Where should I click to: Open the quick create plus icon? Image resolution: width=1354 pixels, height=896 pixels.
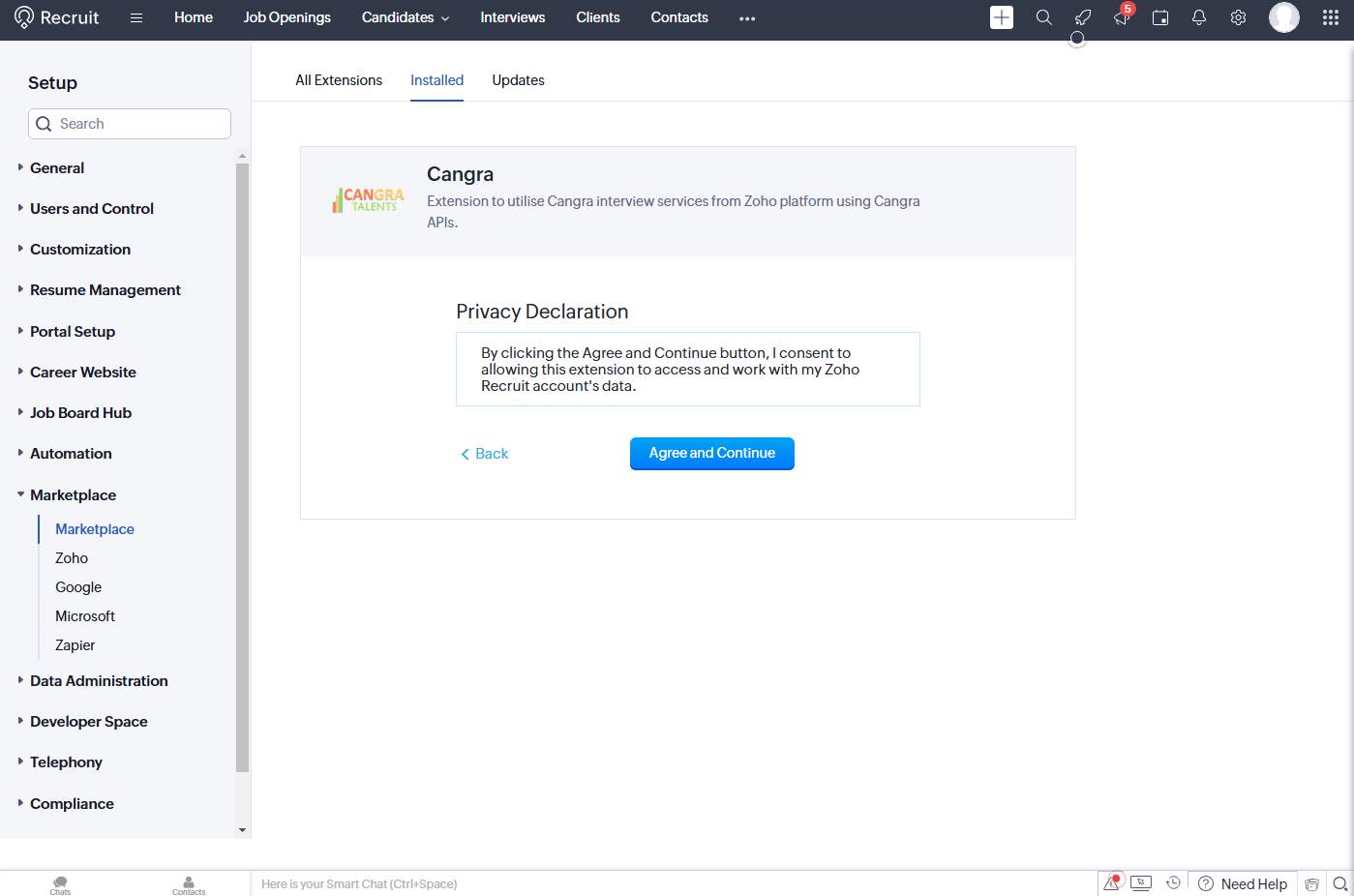pos(1002,17)
